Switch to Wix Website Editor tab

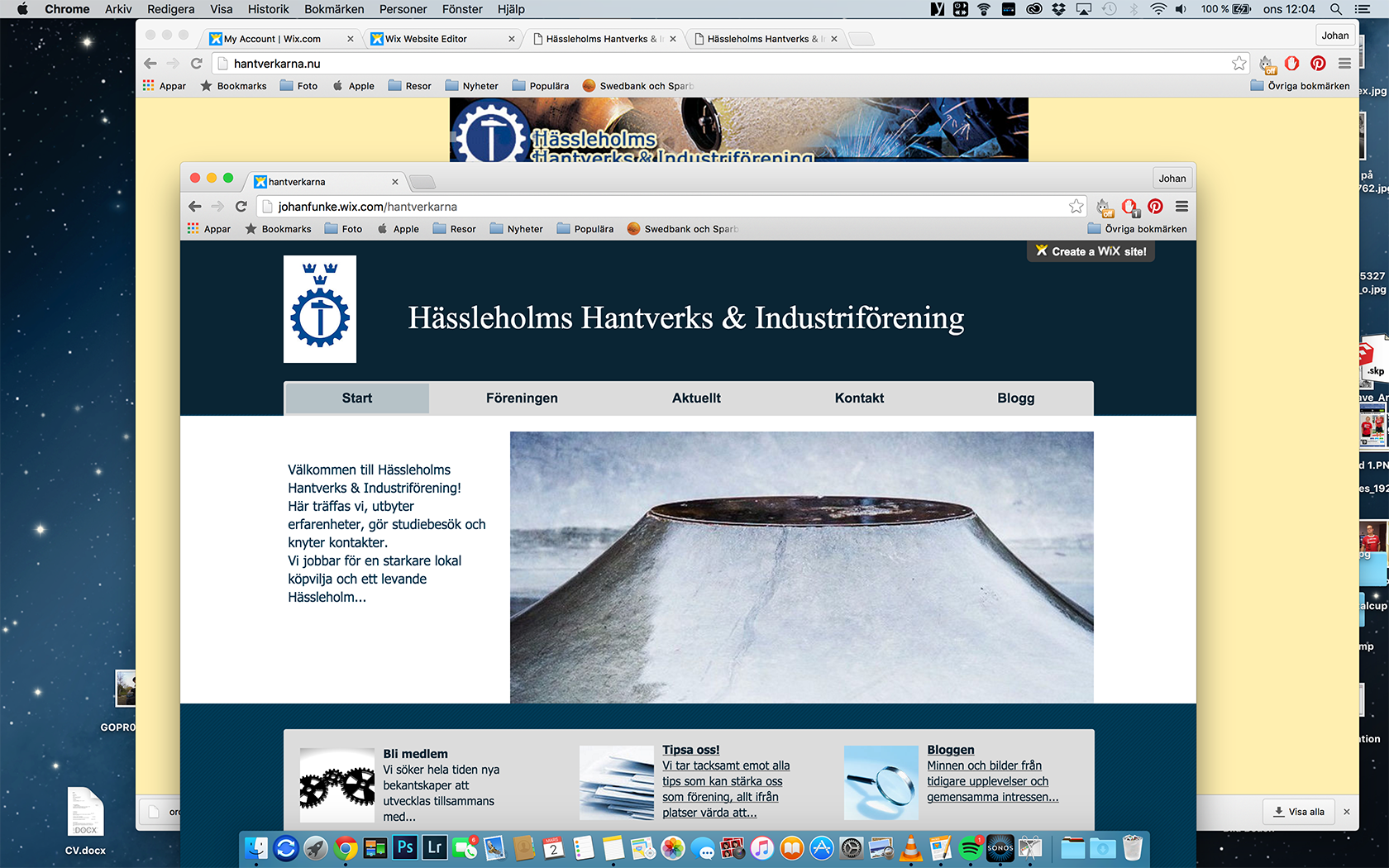click(442, 39)
